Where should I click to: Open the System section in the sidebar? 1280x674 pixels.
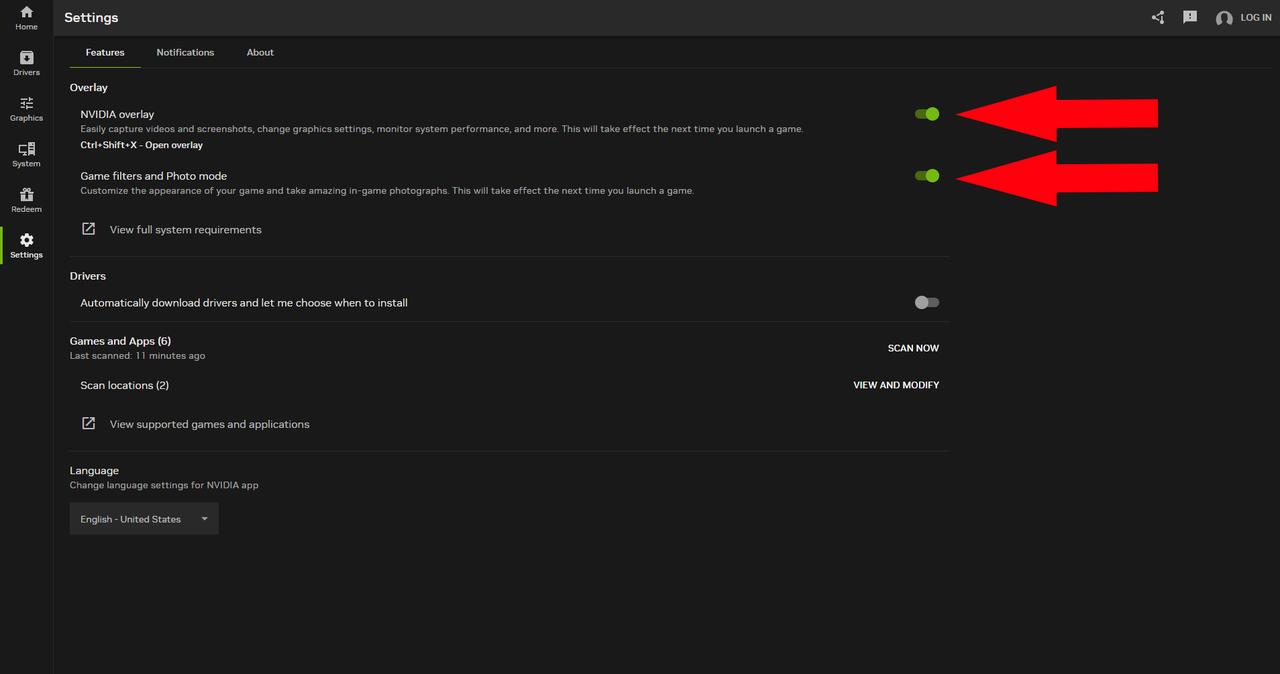(26, 155)
